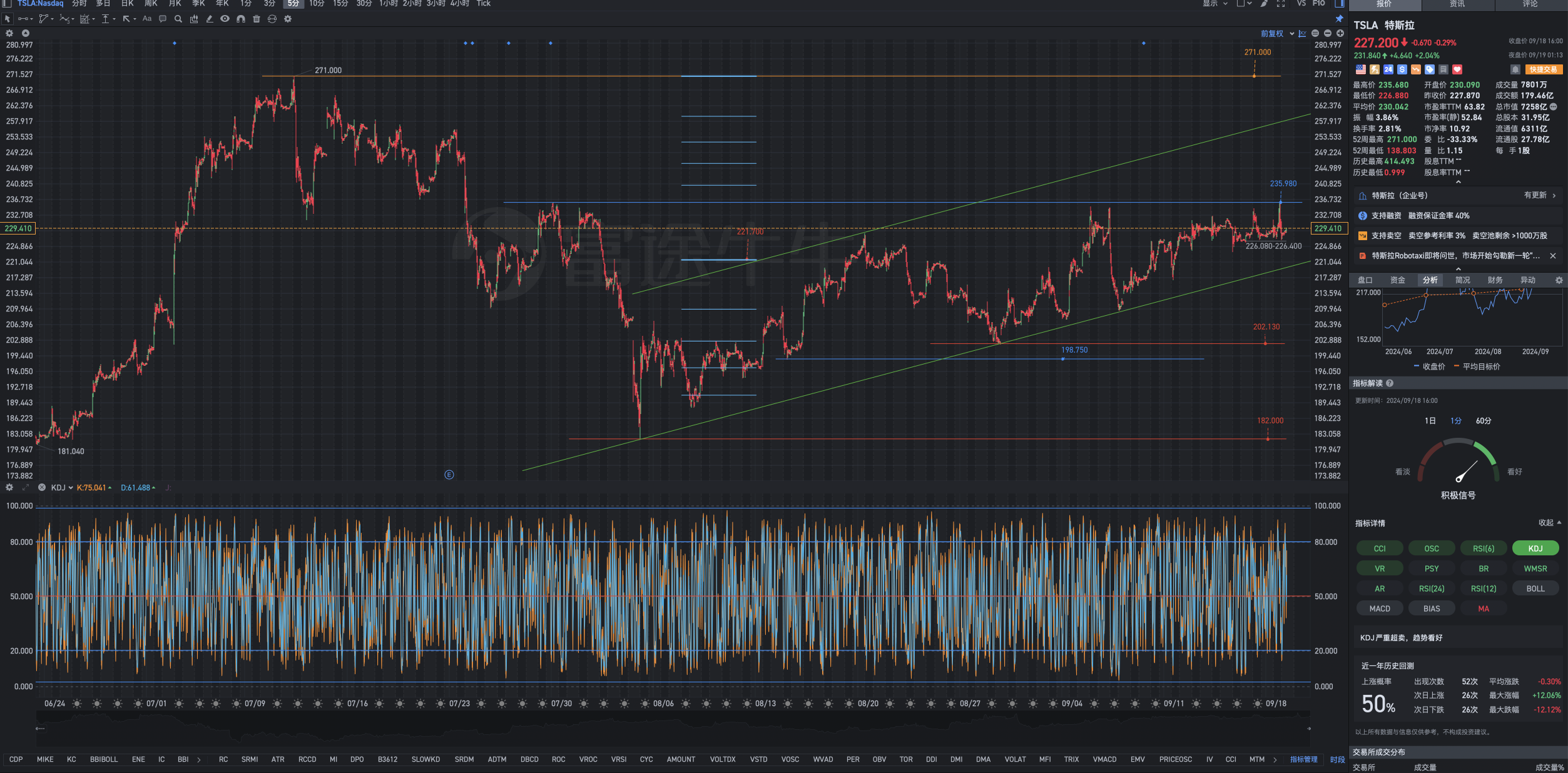Open KDJ indicator panel settings gear
The width and height of the screenshot is (1568, 773).
pyautogui.click(x=9, y=487)
